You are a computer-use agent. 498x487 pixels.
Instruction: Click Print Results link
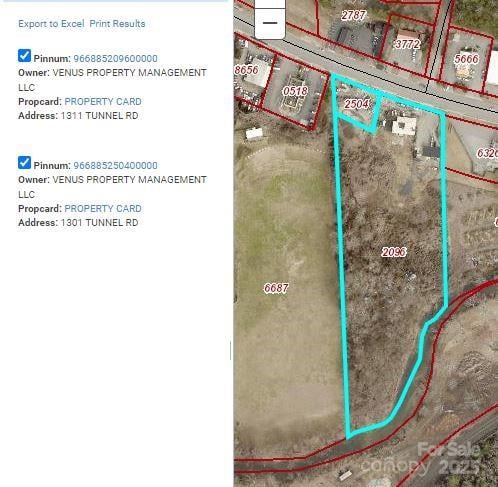pyautogui.click(x=117, y=24)
